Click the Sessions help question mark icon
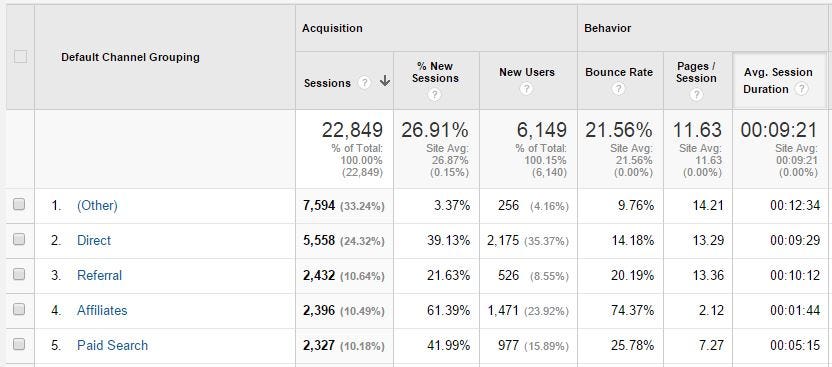Screen dimensions: 832x367 [364, 83]
